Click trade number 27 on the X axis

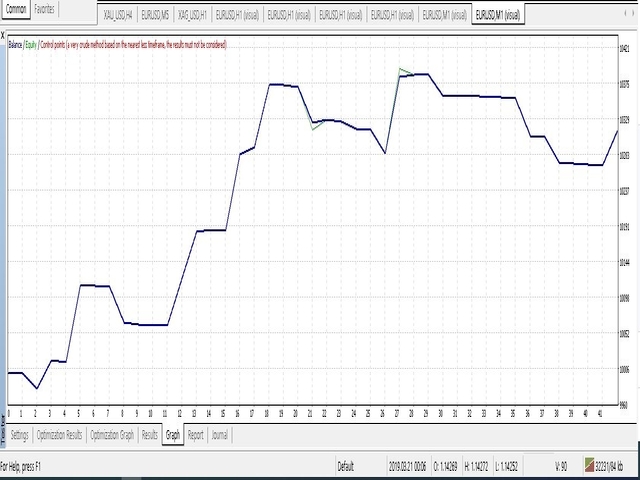(397, 414)
